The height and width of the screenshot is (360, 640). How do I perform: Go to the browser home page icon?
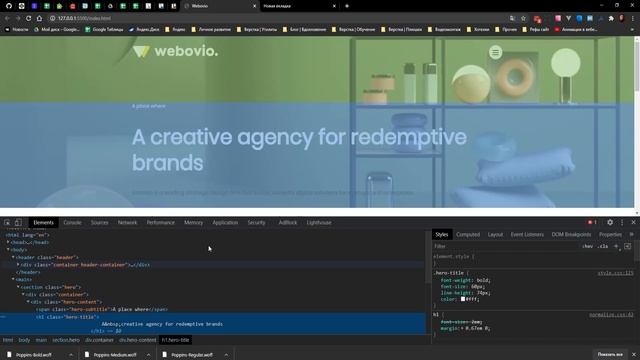[x=39, y=18]
